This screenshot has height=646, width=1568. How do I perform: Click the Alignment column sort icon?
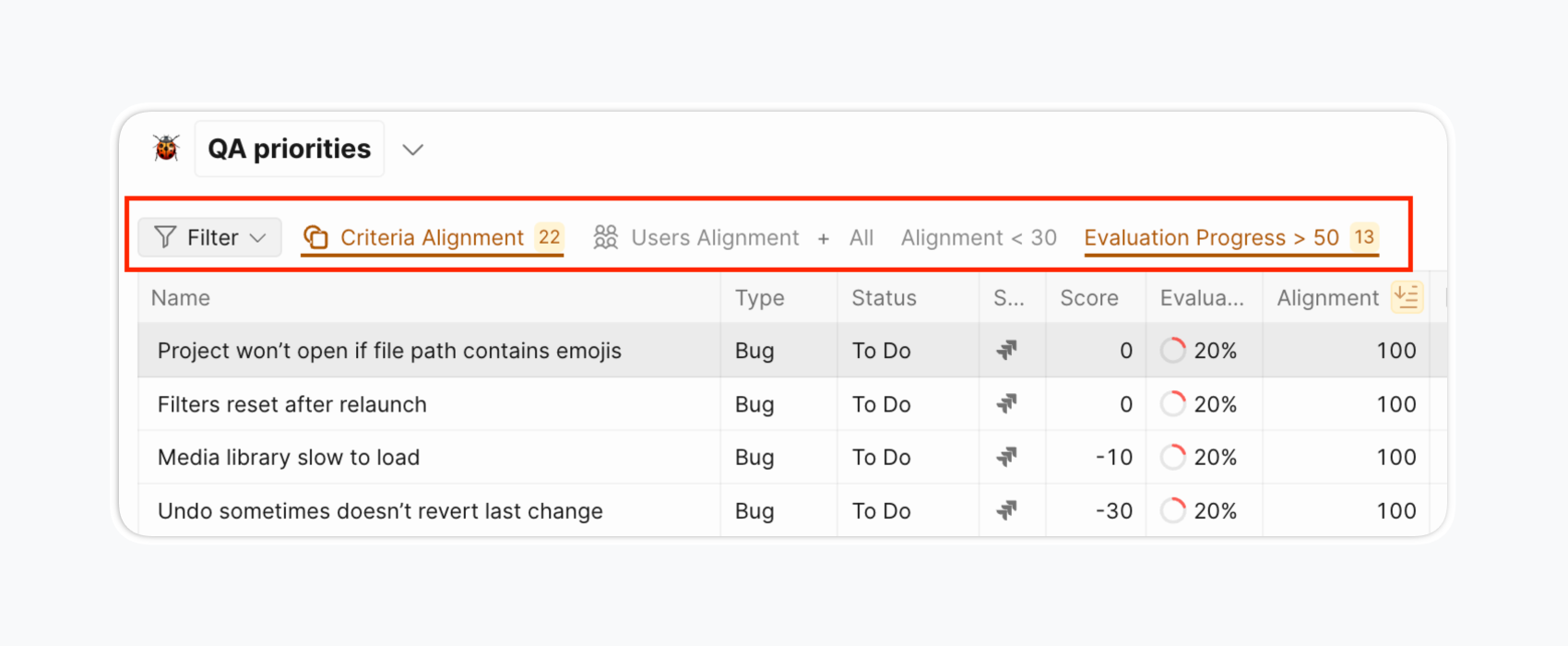tap(1406, 297)
